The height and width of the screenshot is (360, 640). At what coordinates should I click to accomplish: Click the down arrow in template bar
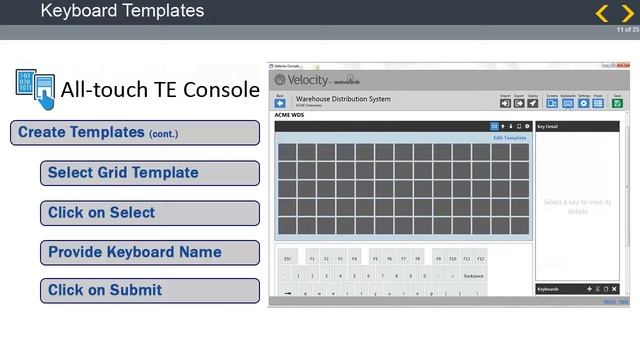(511, 127)
